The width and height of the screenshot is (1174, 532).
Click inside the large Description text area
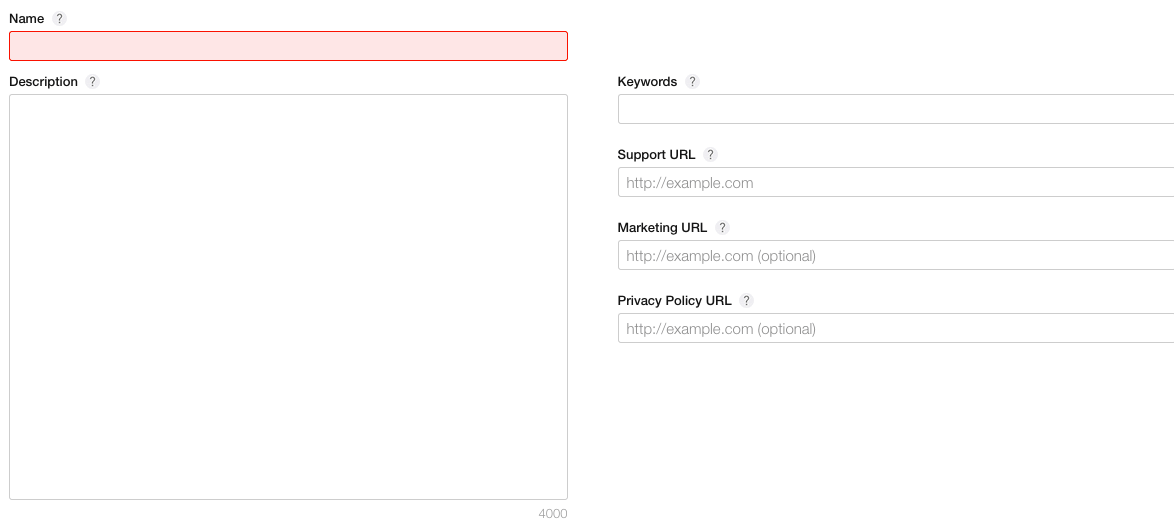288,297
